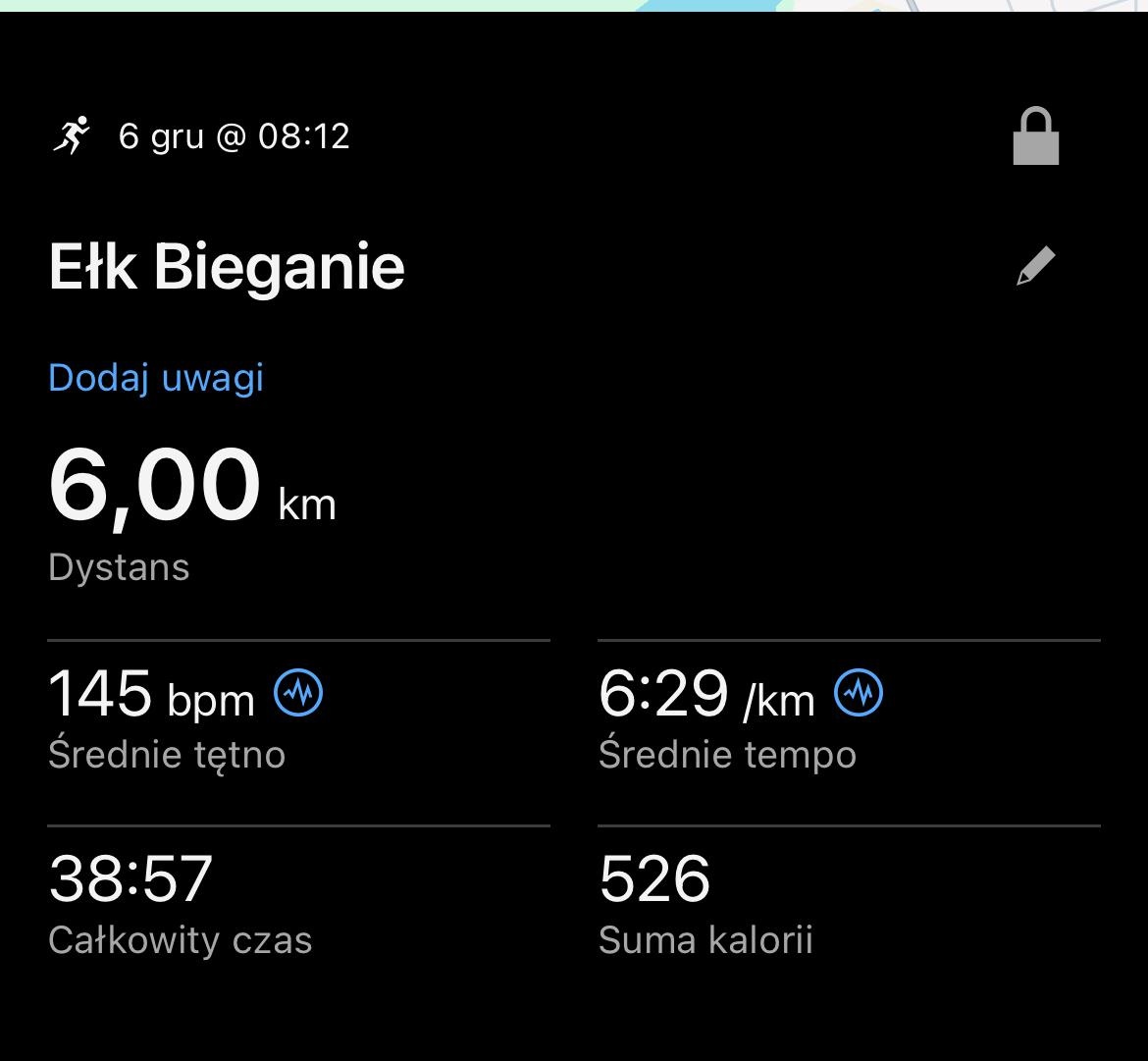
Task: Tap the 6,00 km distance value
Action: tap(154, 487)
